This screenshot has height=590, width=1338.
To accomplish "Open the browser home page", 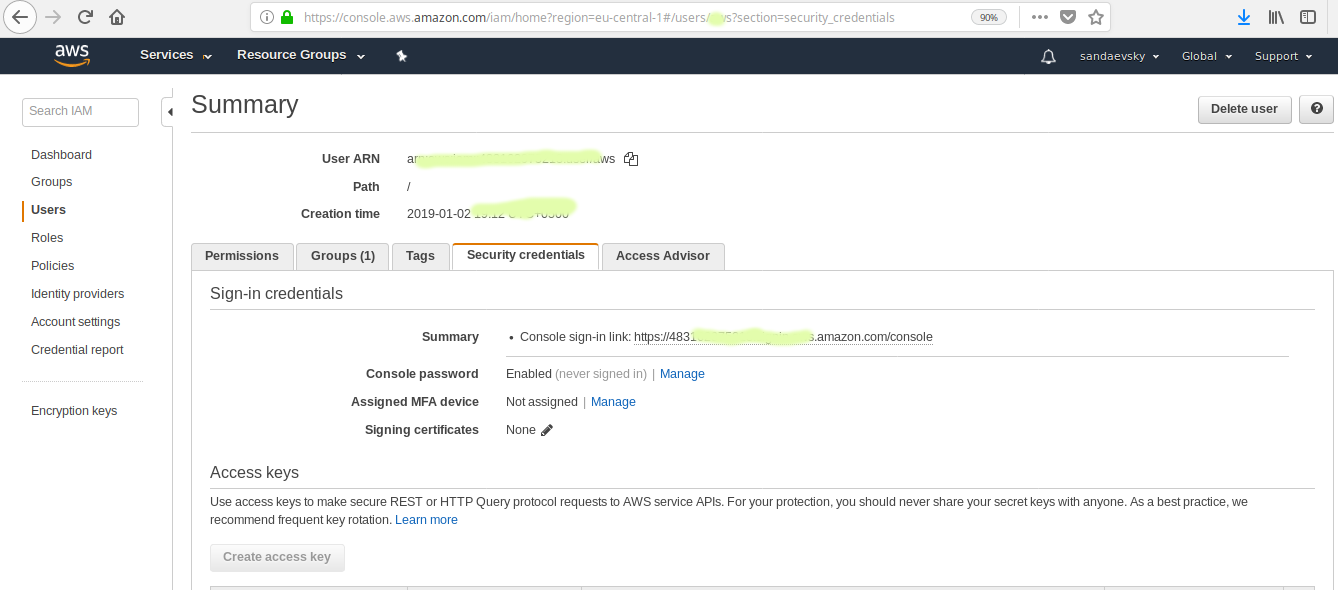I will tap(117, 17).
